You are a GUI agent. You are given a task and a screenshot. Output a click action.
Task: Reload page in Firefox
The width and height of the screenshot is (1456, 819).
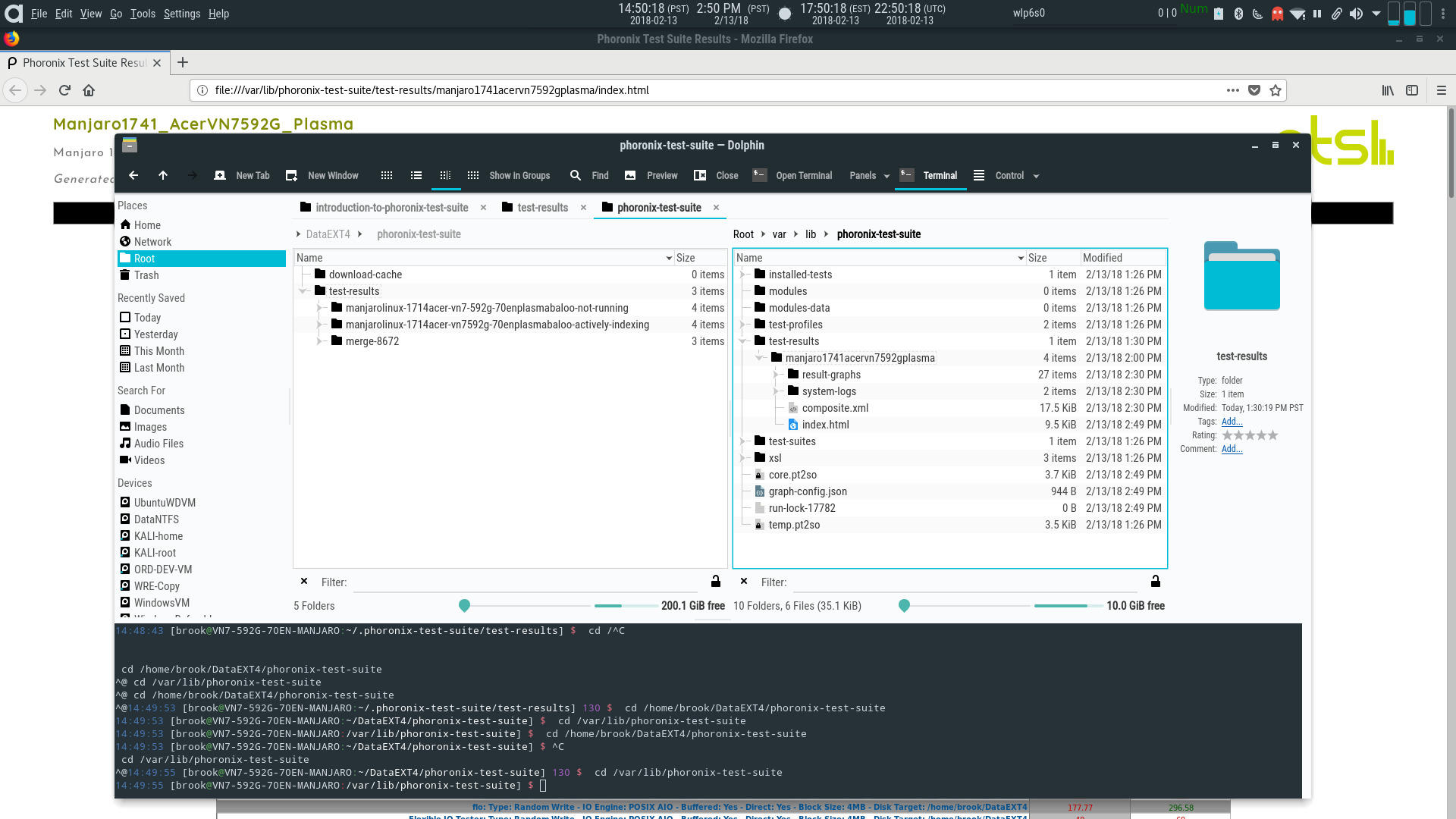(64, 90)
